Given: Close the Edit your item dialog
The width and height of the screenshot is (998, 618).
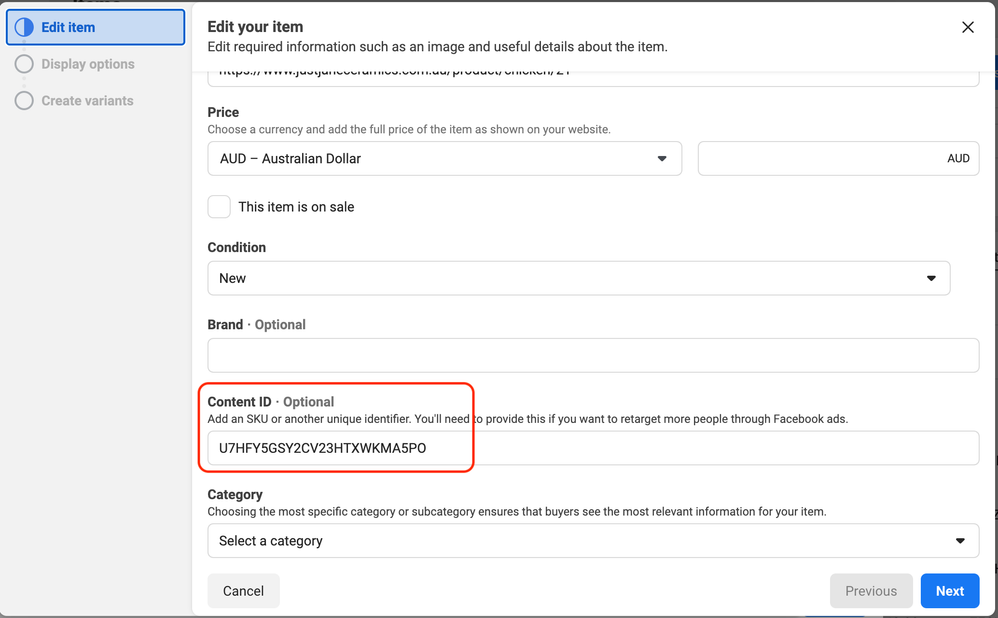Looking at the screenshot, I should click(967, 28).
